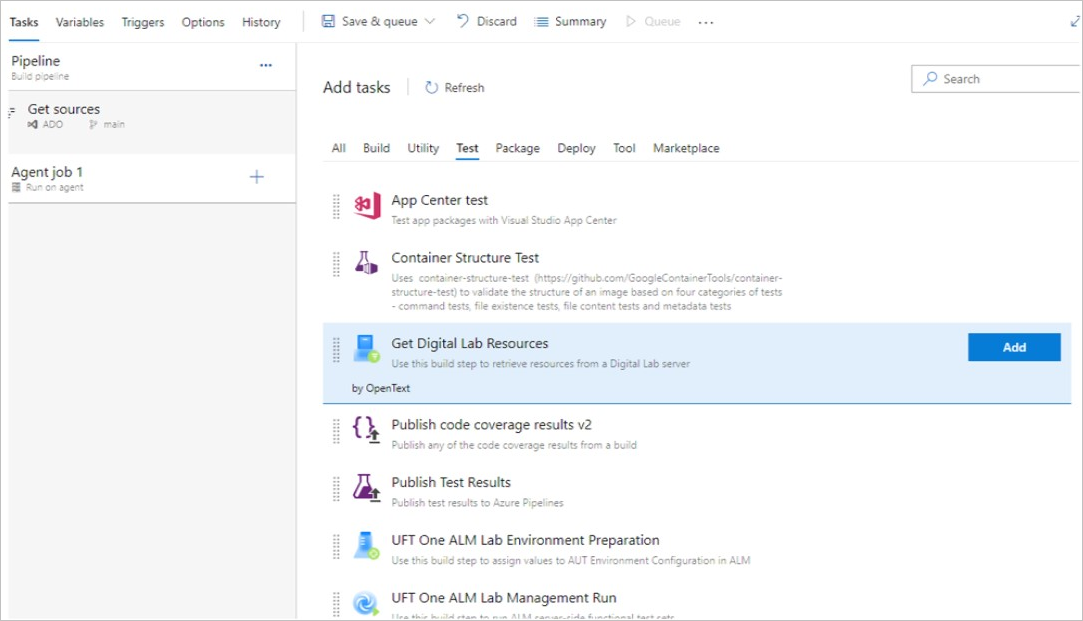Click the UFT One ALM Lab Management Run icon

366,603
